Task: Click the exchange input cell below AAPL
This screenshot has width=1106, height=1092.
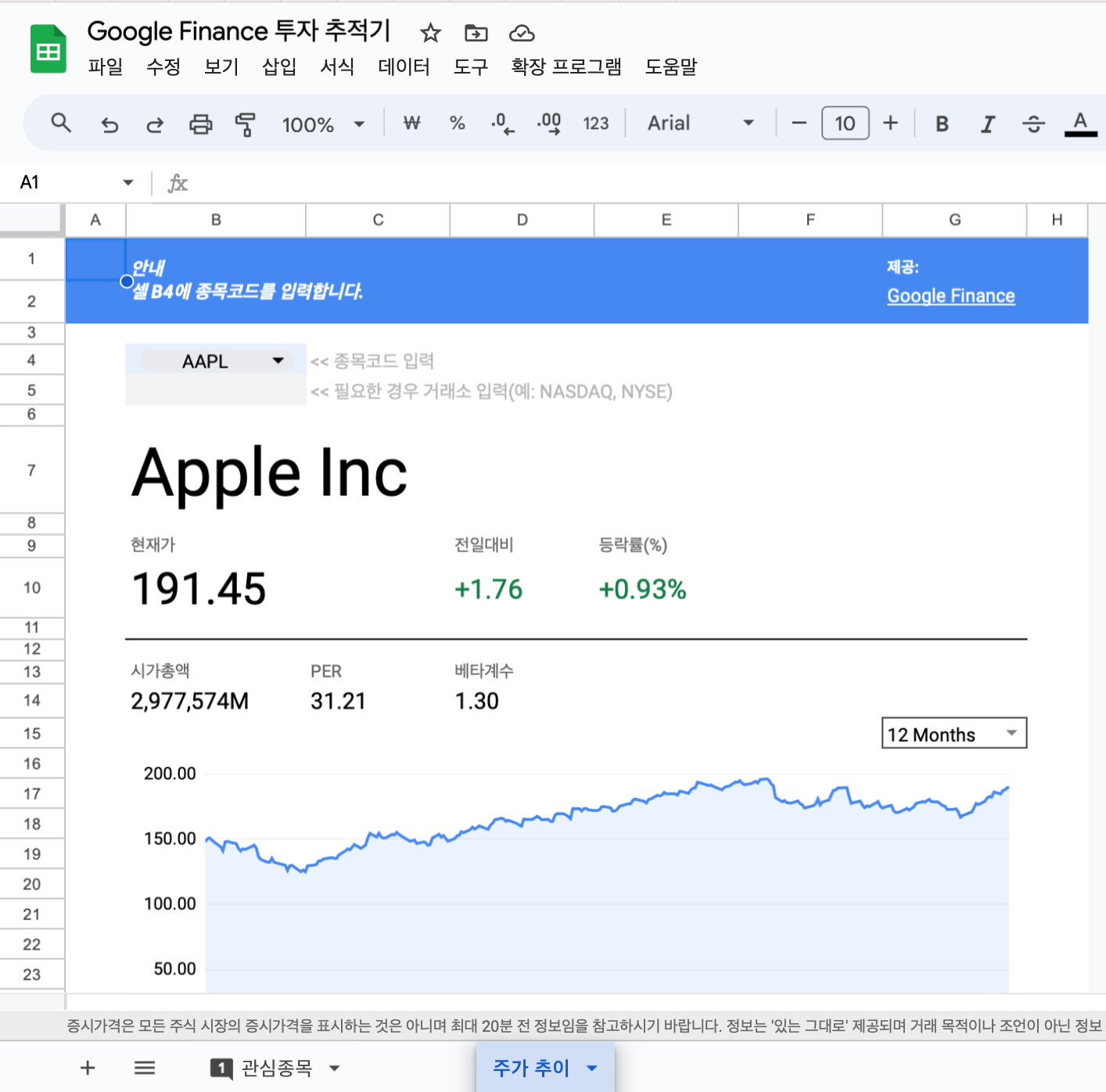Action: click(x=215, y=390)
